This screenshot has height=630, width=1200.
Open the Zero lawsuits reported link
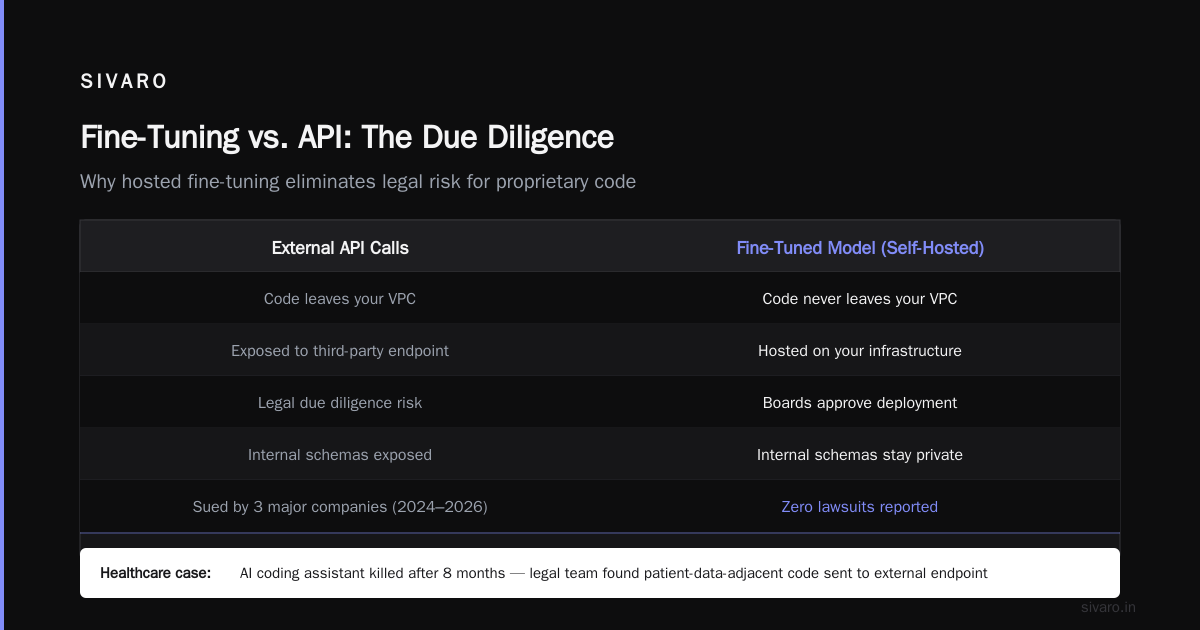coord(860,506)
